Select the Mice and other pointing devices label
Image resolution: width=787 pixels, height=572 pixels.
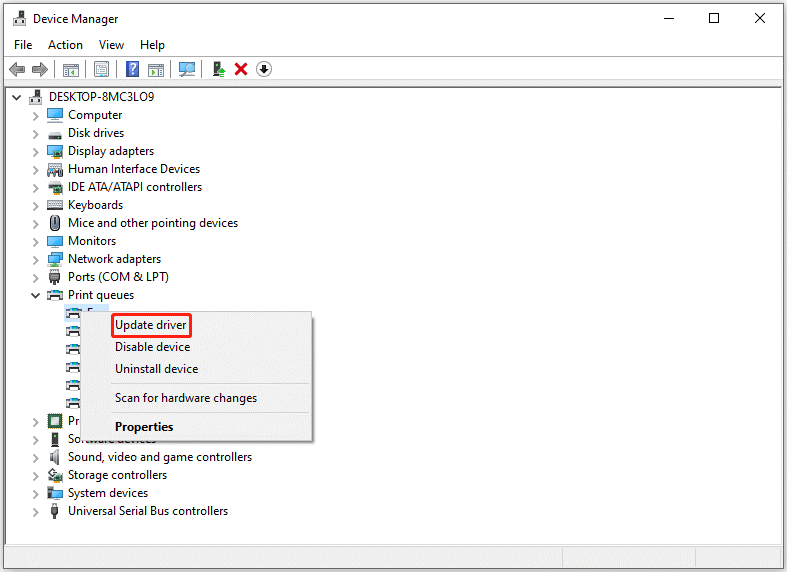[x=153, y=223]
